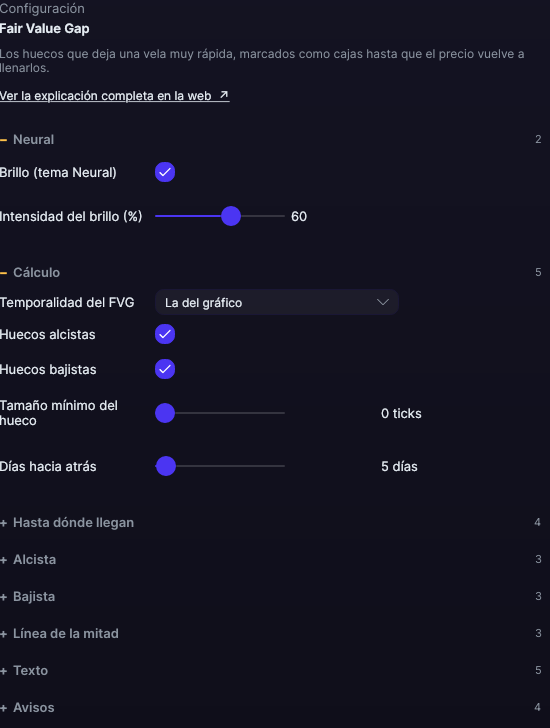
Task: Collapse the Cálculo section minus icon
Action: (x=4, y=273)
